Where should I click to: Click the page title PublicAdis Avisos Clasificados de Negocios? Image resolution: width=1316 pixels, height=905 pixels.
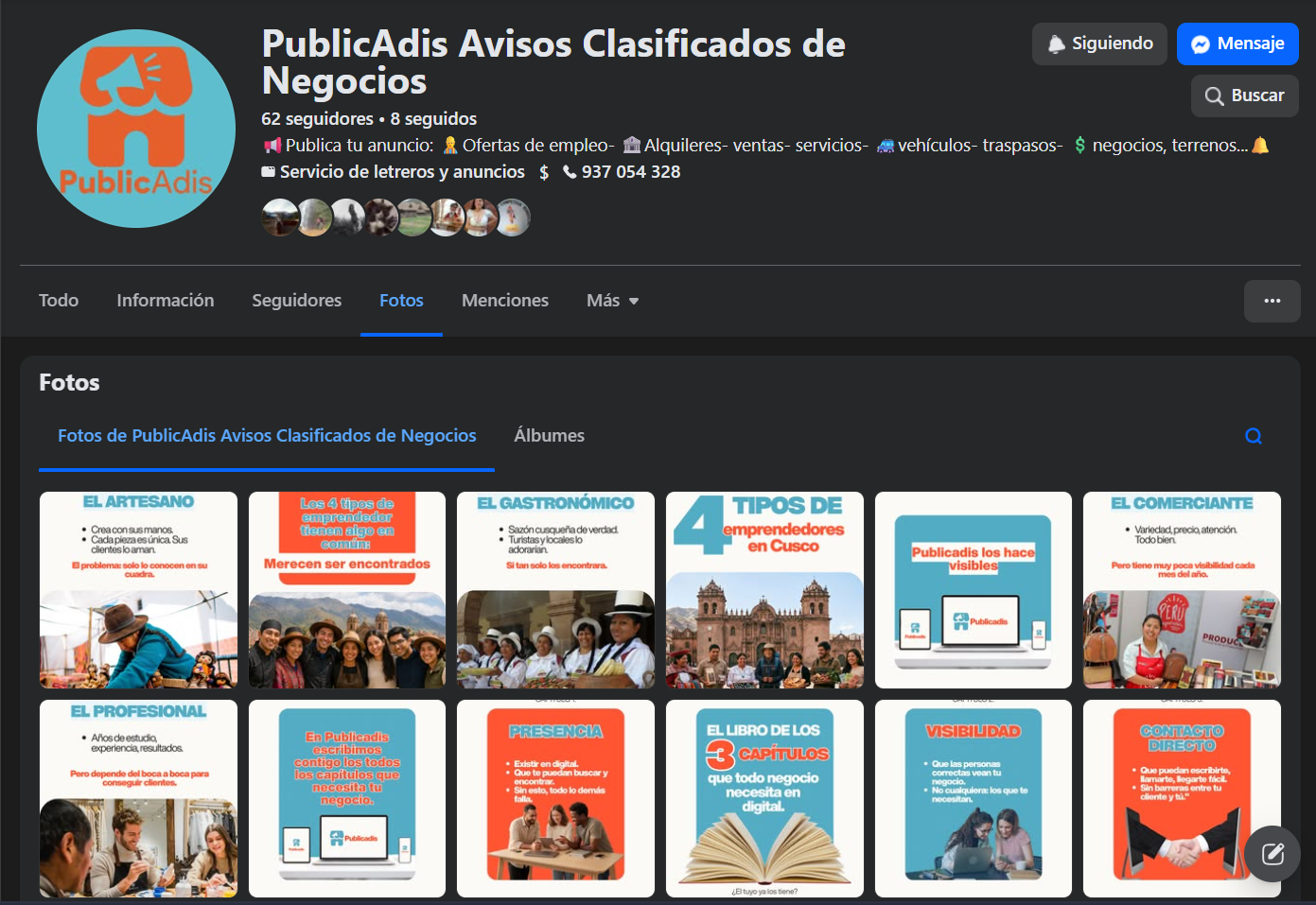tap(553, 62)
